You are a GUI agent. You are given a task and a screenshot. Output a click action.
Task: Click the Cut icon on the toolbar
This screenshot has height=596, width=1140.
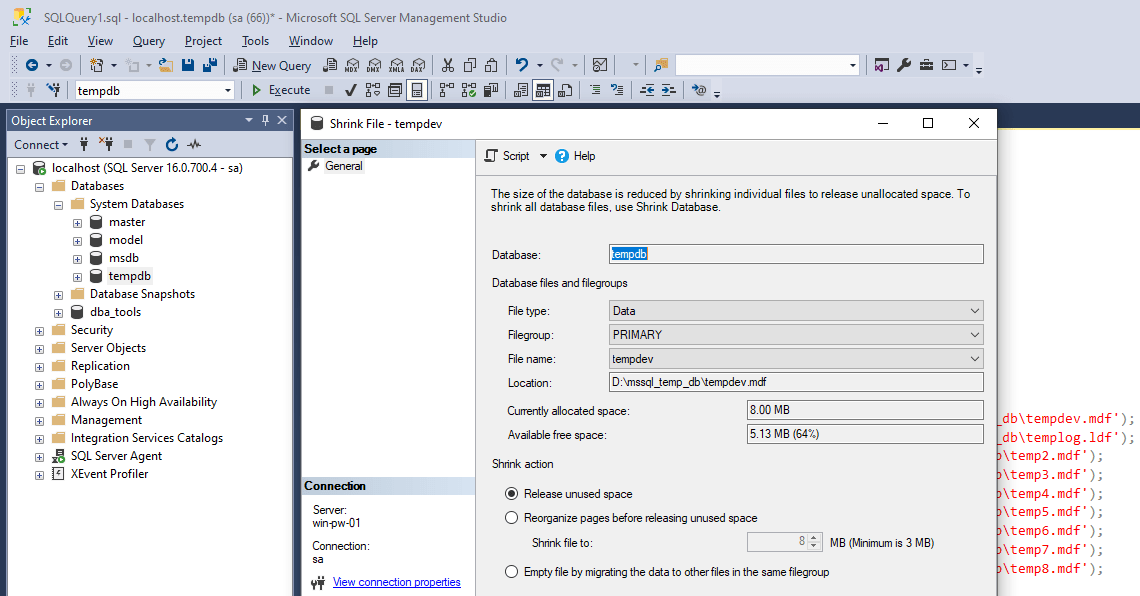[447, 65]
